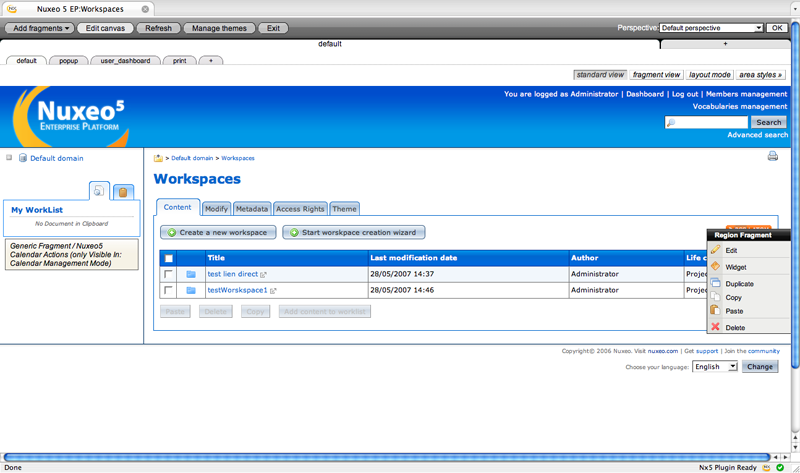This screenshot has width=800, height=473.
Task: Click the Exit button
Action: 273,28
